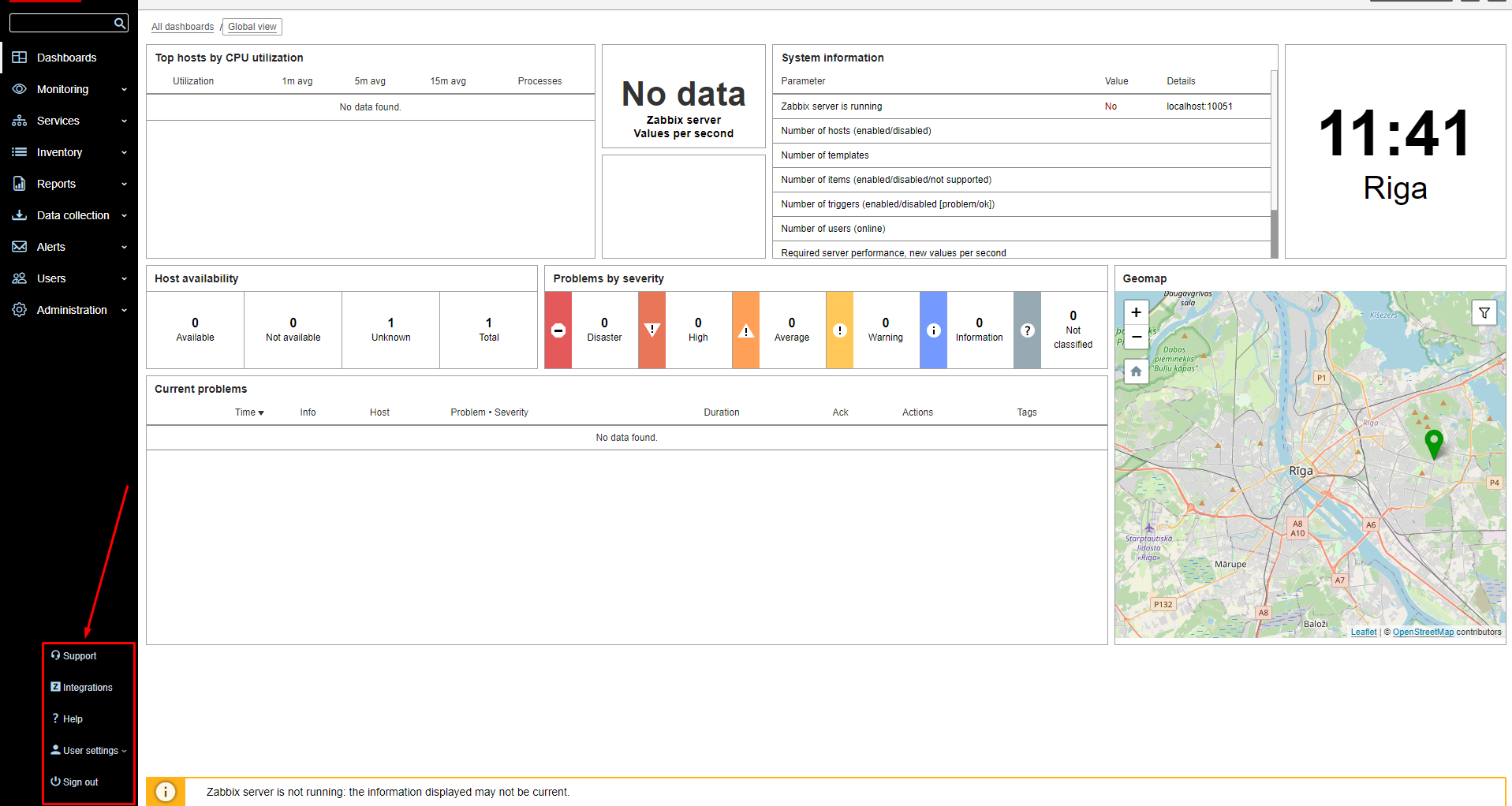Click Sign out
The width and height of the screenshot is (1512, 806).
pos(80,782)
